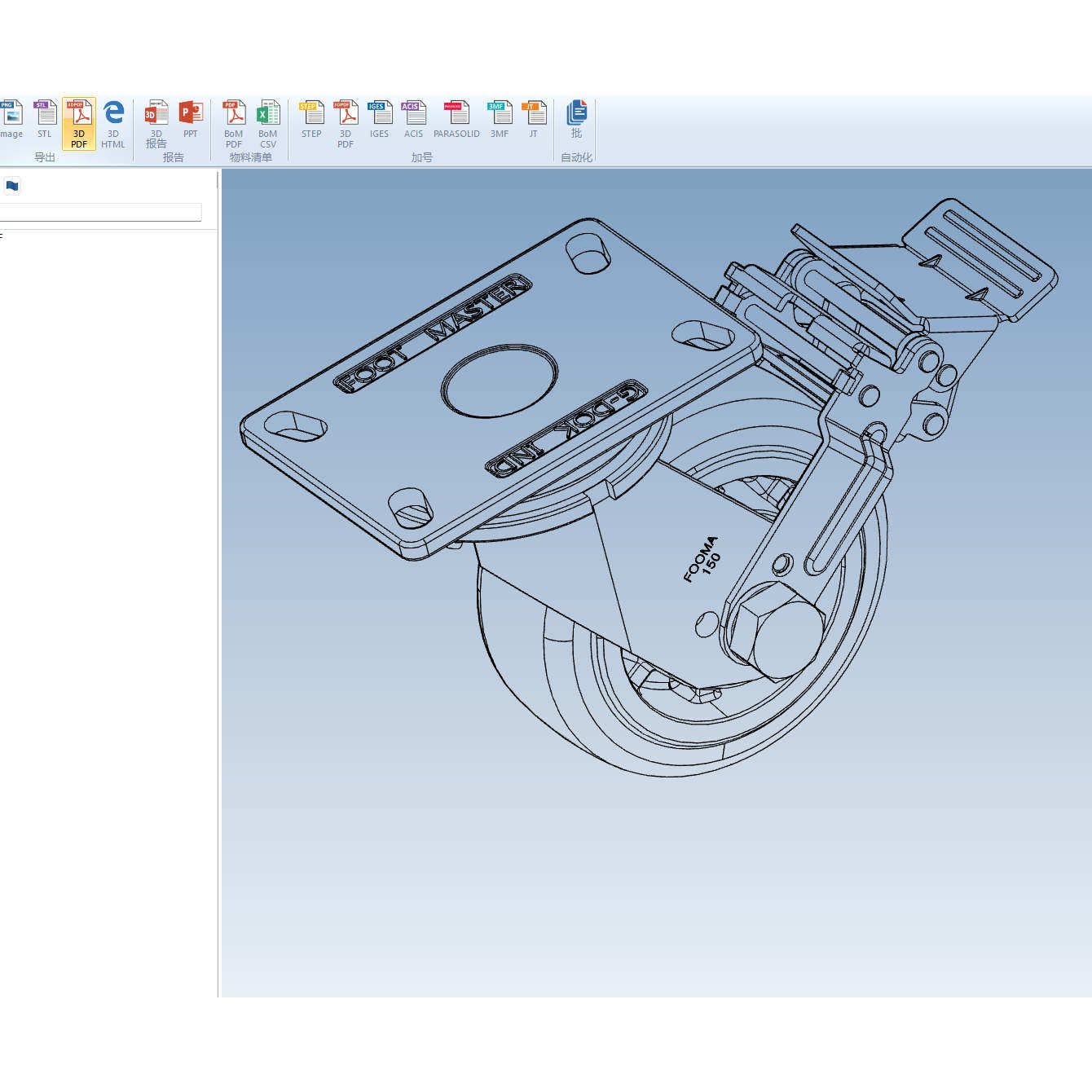Viewport: 1092px width, 1092px height.
Task: Focus the search field in the left panel
Action: [x=100, y=212]
